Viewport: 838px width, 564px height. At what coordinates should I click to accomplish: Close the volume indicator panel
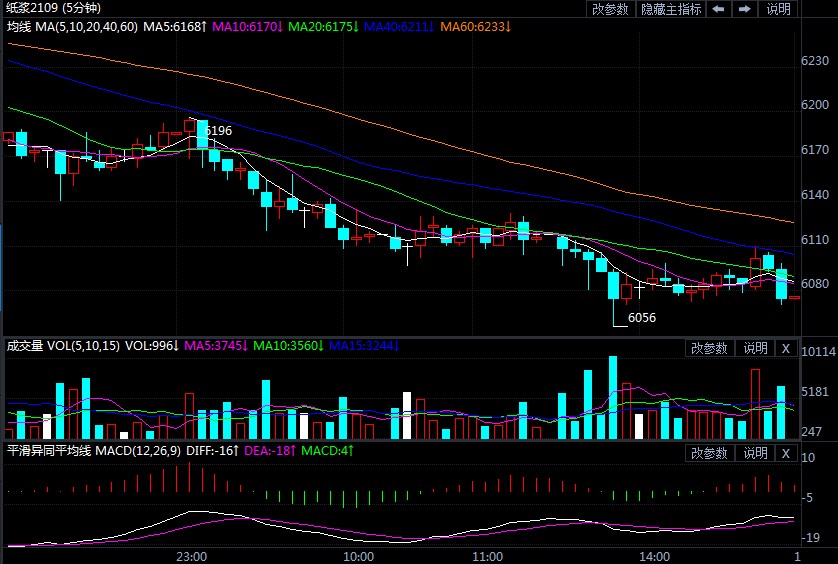pos(786,348)
